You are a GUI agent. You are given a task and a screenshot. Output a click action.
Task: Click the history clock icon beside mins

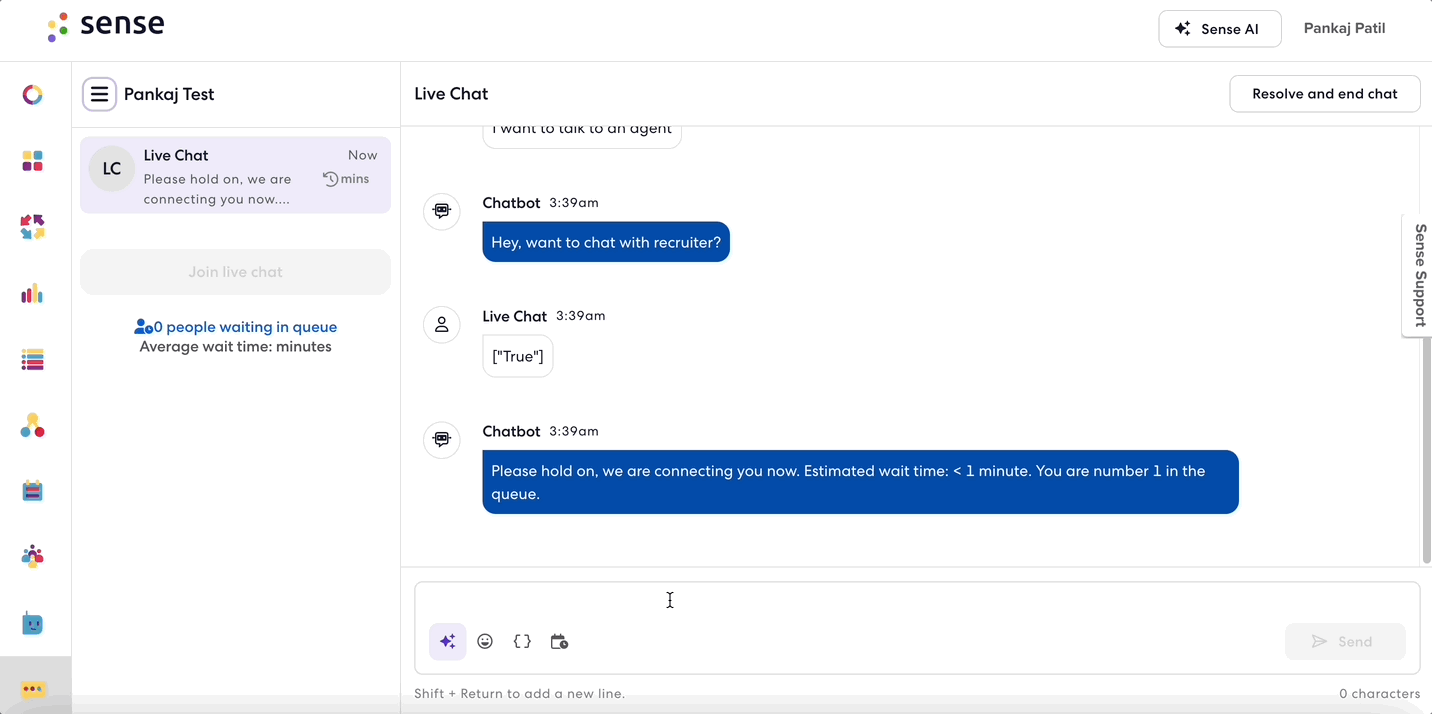pos(331,179)
